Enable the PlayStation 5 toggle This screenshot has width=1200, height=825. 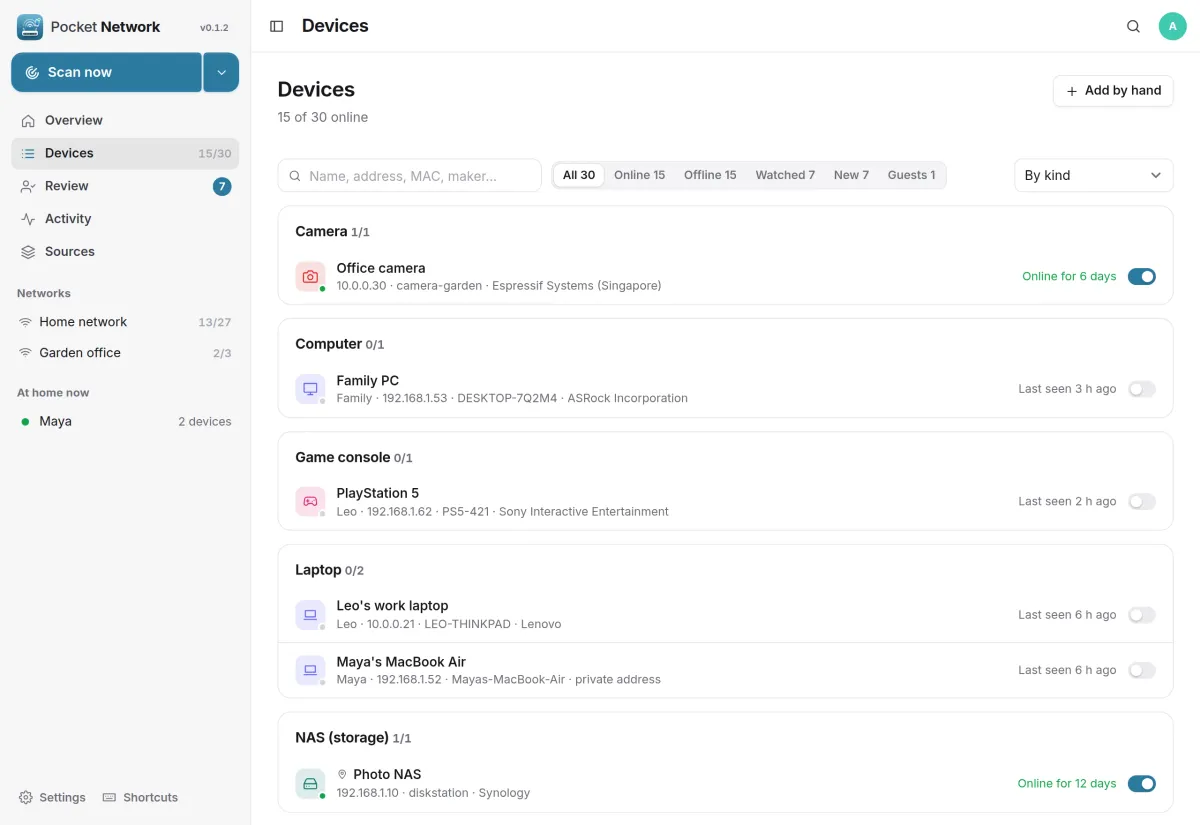[1141, 502]
